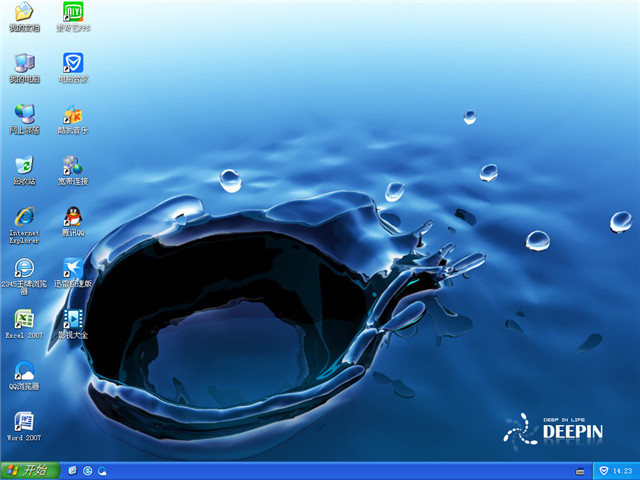Click the 14:23 taskbar clock
Image resolution: width=640 pixels, height=480 pixels.
click(622, 471)
